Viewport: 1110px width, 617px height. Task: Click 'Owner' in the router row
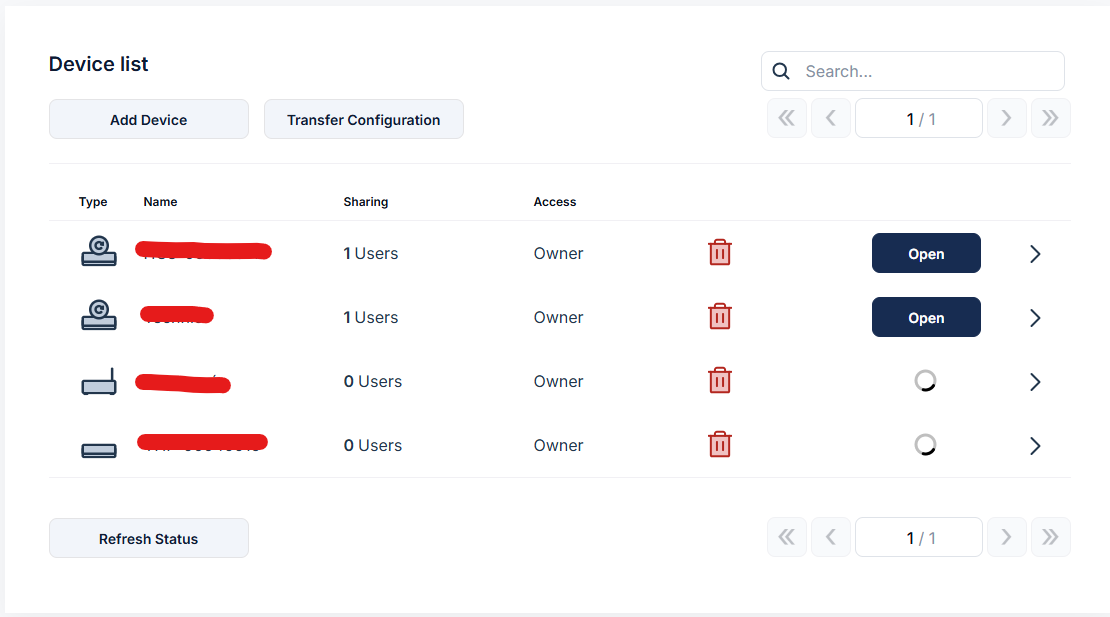(x=559, y=381)
